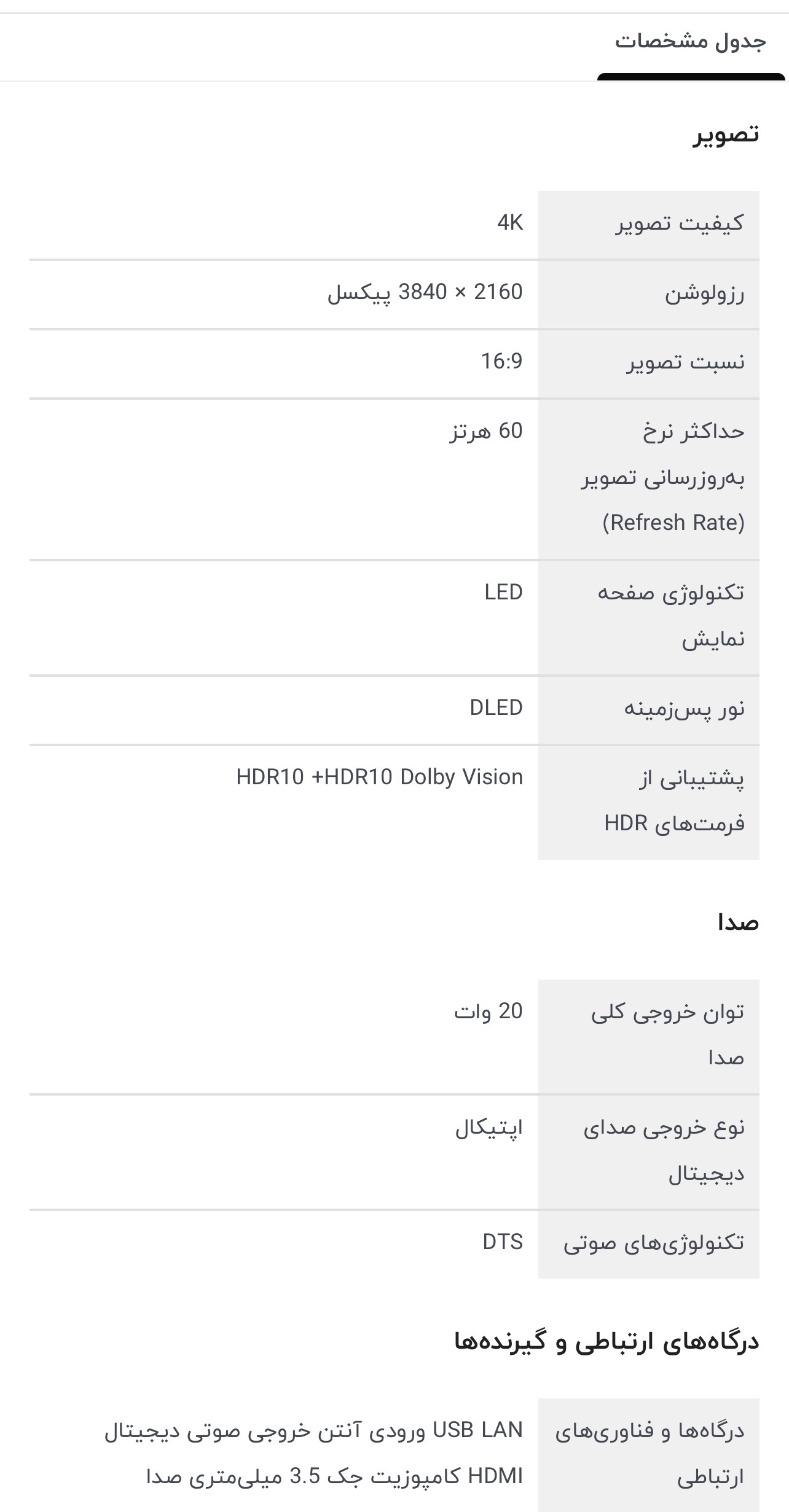Click the DTS audio technology value
This screenshot has height=1512, width=789.
click(x=503, y=1242)
